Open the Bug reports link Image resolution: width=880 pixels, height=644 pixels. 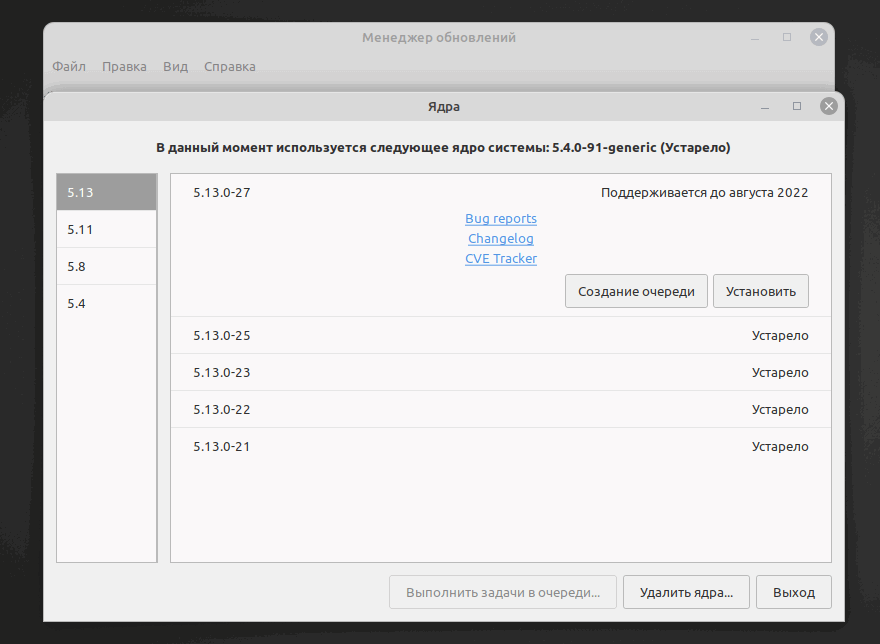coord(501,219)
